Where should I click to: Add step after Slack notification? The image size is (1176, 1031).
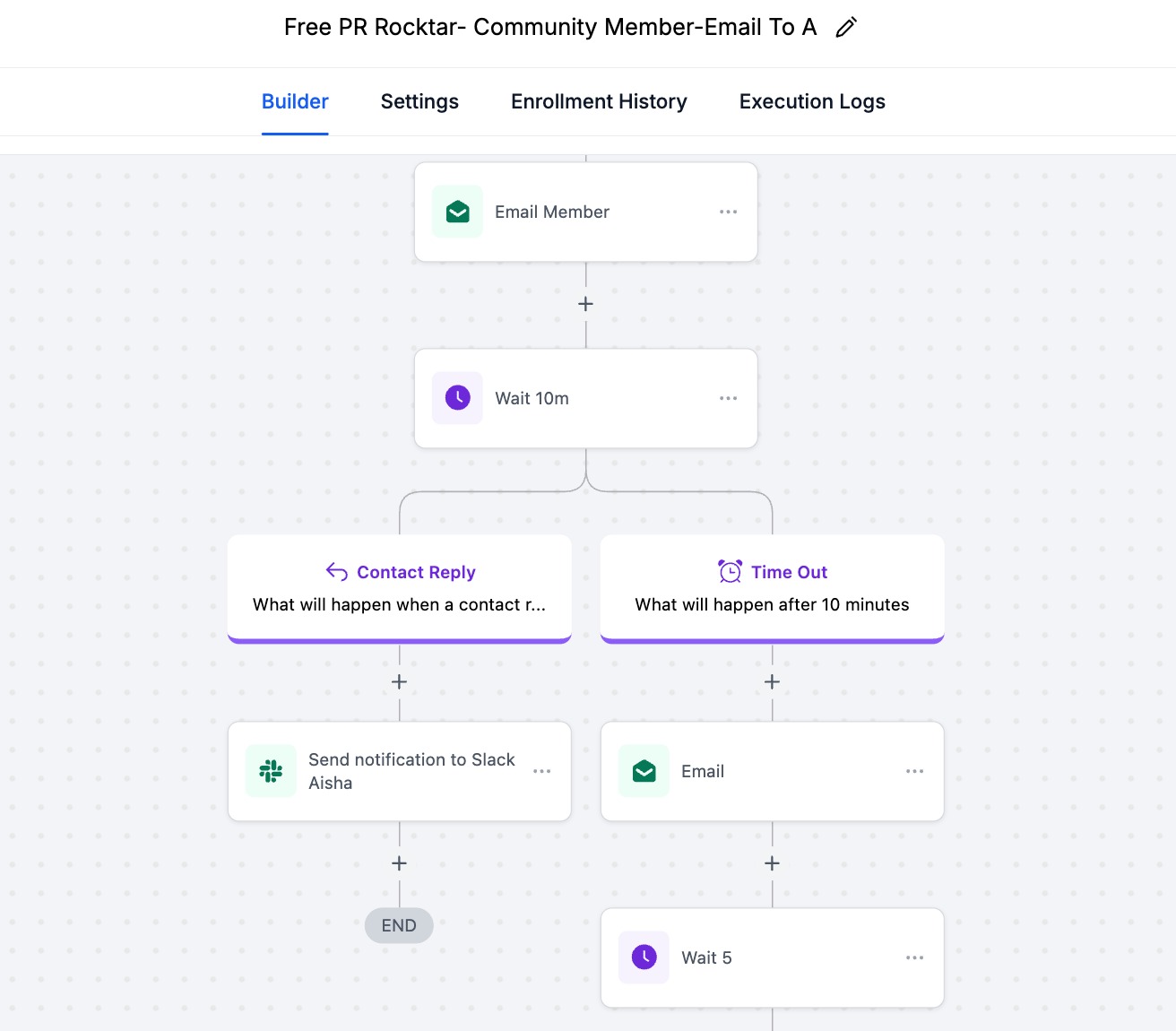(399, 863)
